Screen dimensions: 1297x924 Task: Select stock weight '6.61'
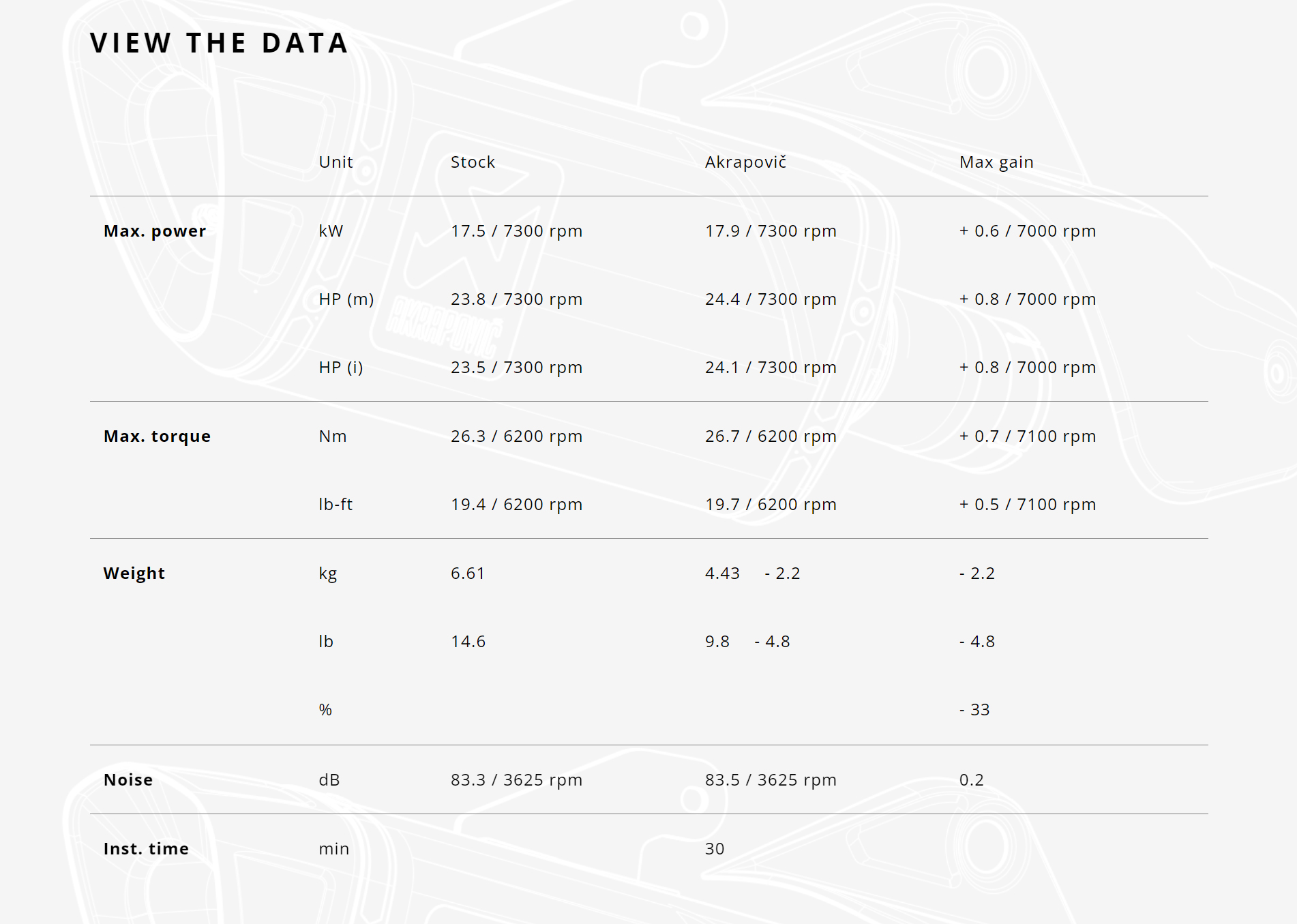point(468,573)
